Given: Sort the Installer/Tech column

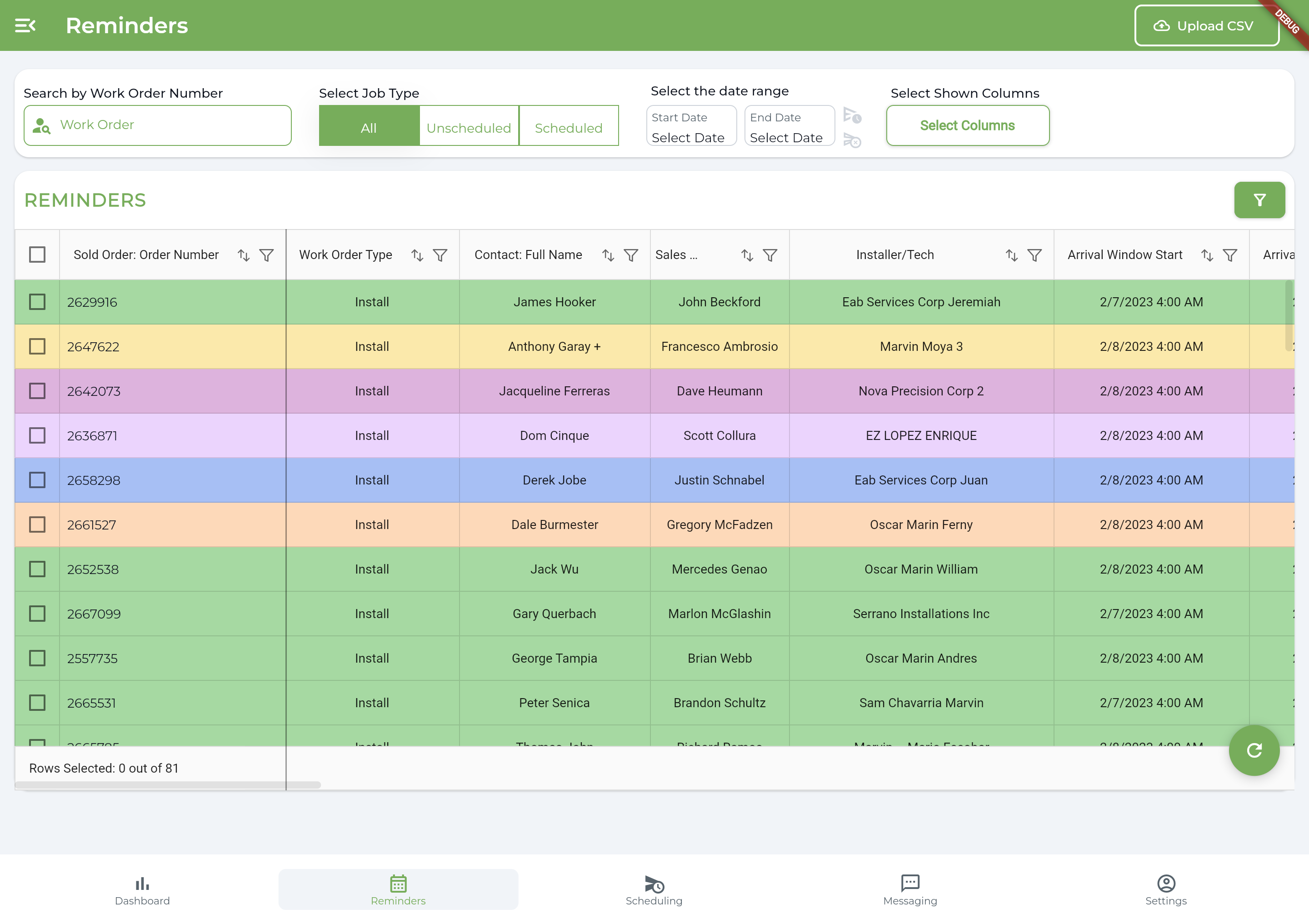Looking at the screenshot, I should (1011, 255).
